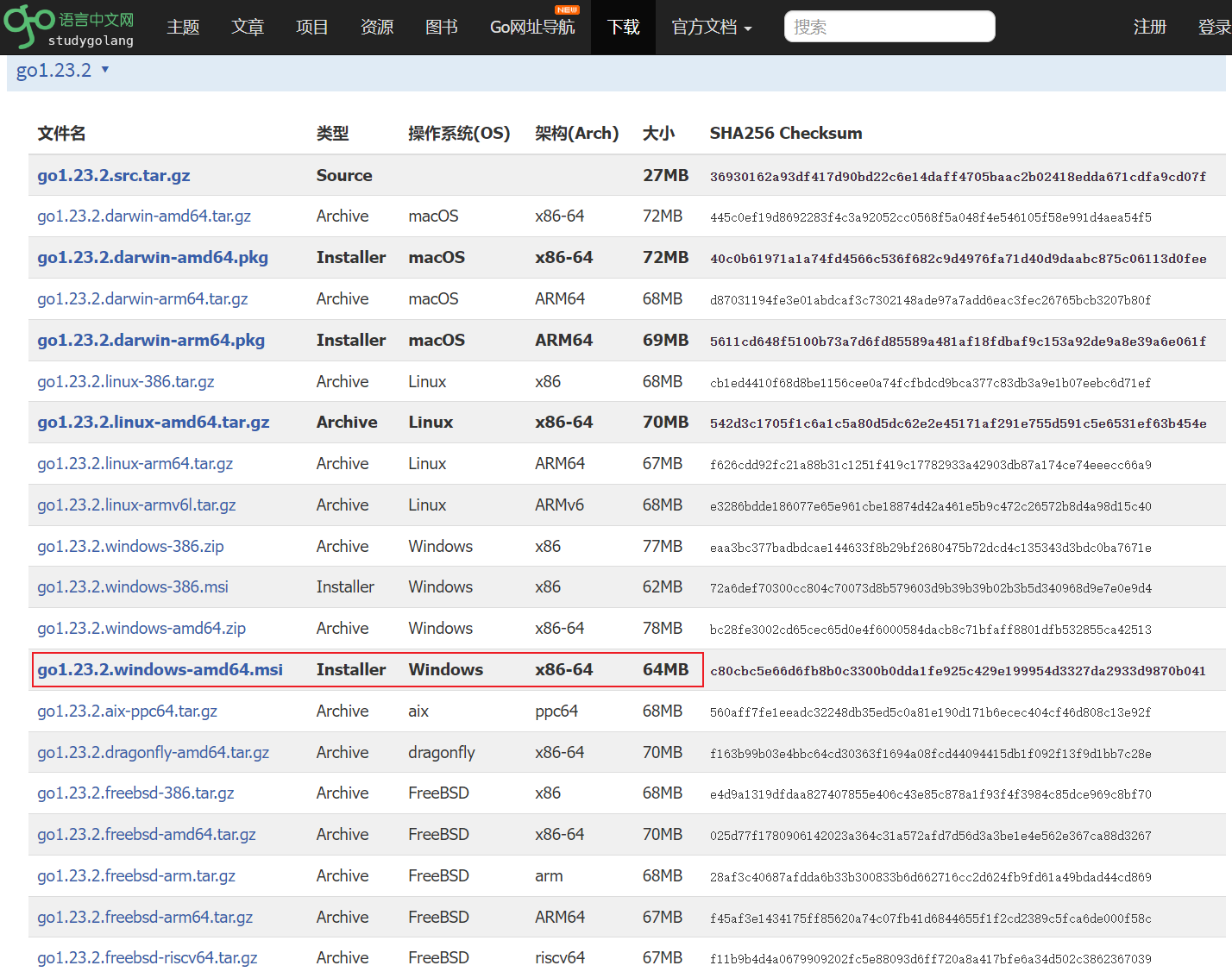Image resolution: width=1232 pixels, height=978 pixels.
Task: Click the studygolang site logo
Action: pos(69,27)
